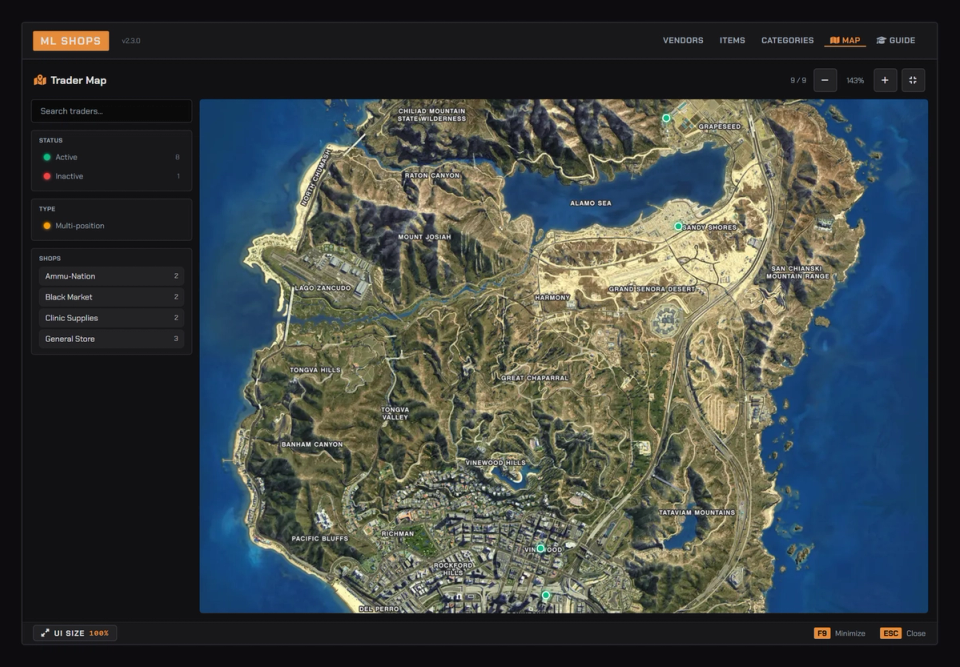Screen dimensions: 960x667
Task: Click the graduation cap icon beside GUIDE
Action: (881, 40)
